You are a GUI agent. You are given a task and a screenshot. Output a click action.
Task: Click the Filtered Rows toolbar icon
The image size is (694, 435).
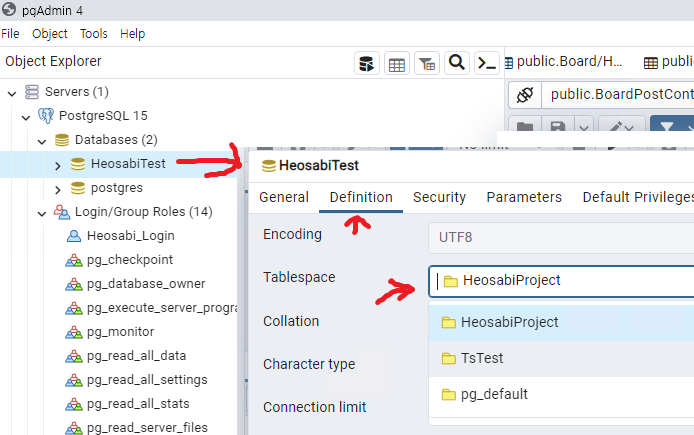click(x=427, y=63)
